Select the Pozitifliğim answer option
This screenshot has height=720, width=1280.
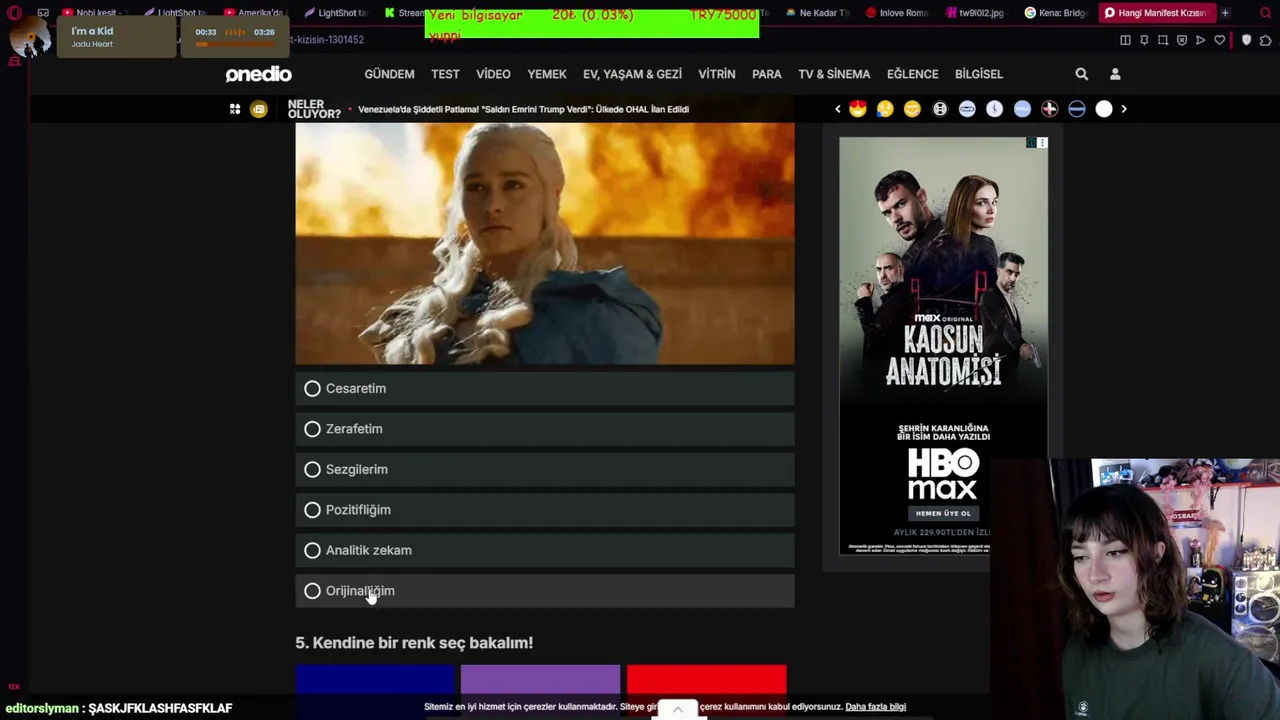(x=545, y=510)
